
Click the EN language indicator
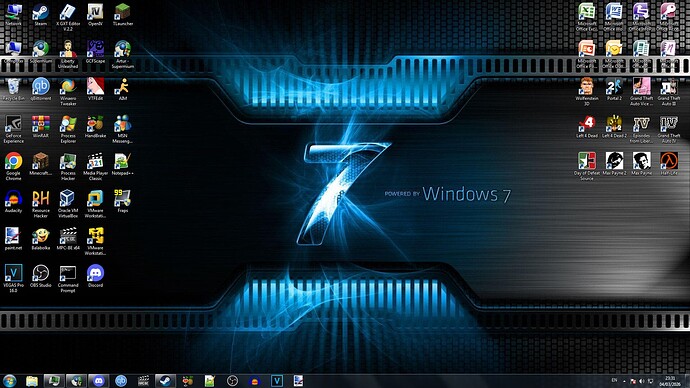click(x=614, y=381)
